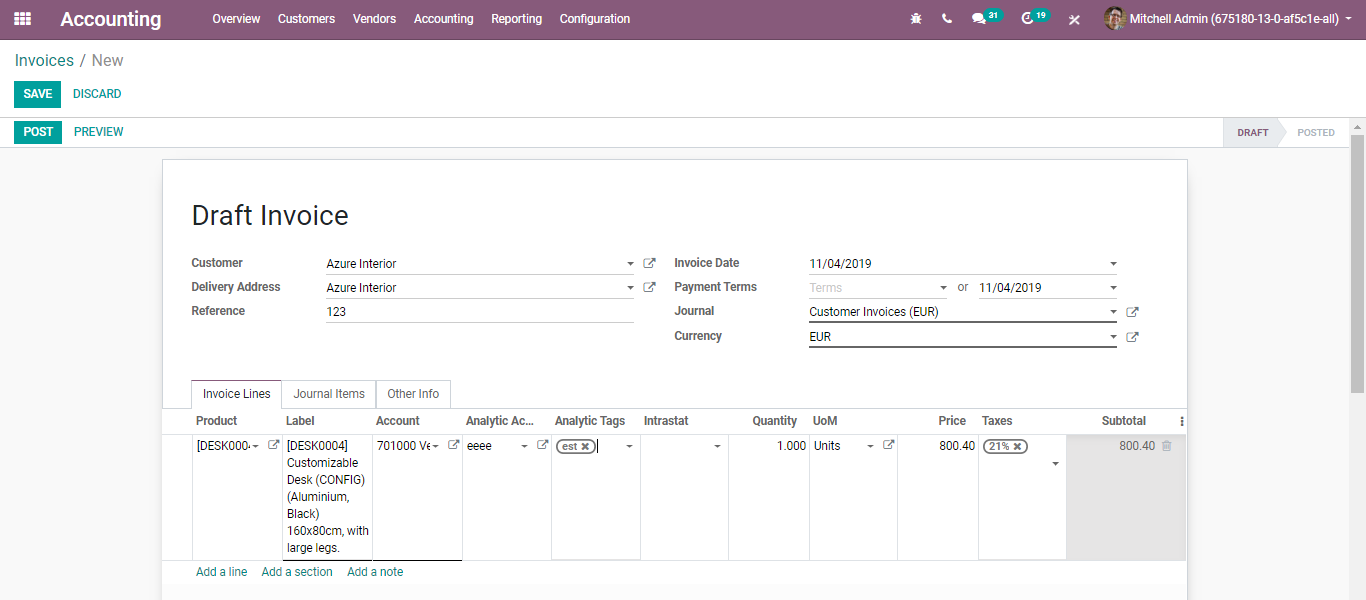This screenshot has width=1366, height=600.
Task: Expand the Payment Terms dropdown
Action: click(943, 289)
